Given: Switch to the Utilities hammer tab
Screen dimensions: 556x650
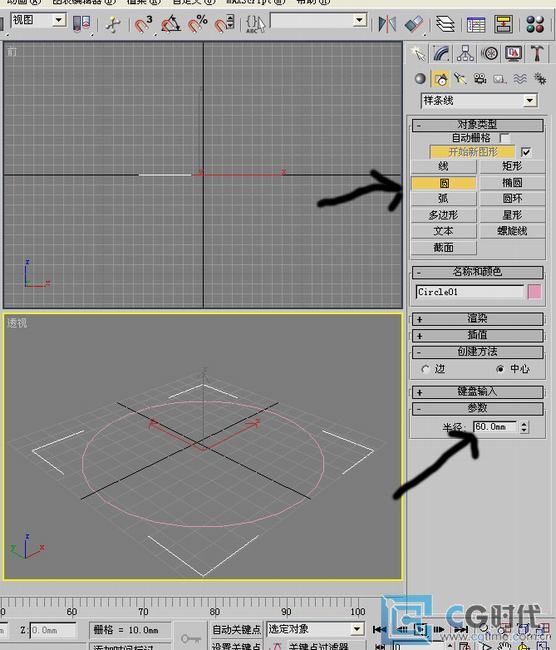Looking at the screenshot, I should tap(537, 53).
